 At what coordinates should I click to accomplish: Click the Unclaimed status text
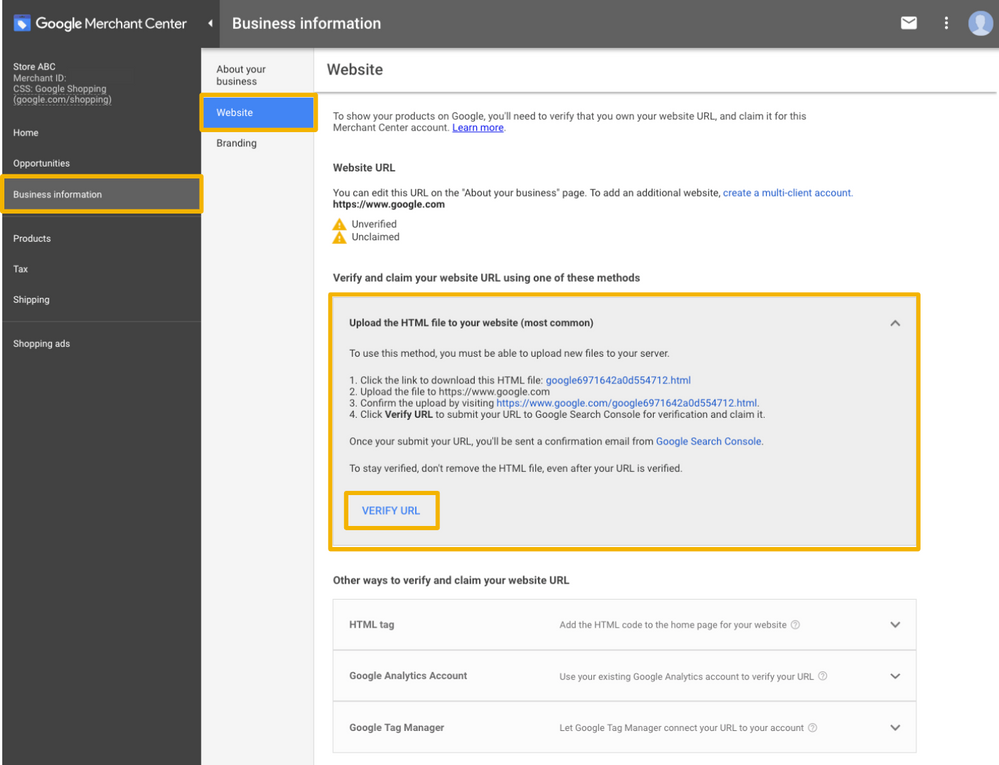[375, 237]
